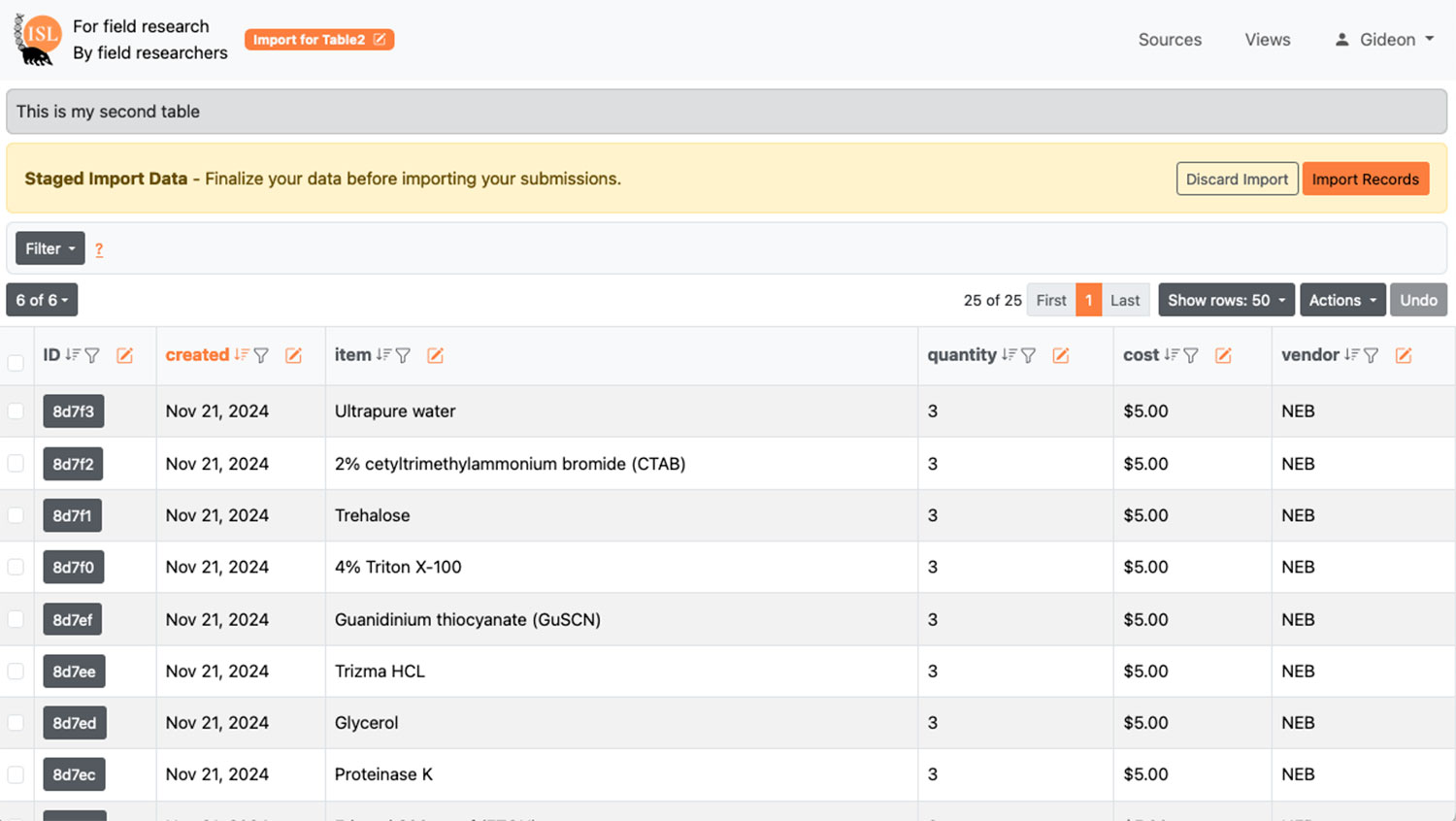The image size is (1456, 821).
Task: Toggle the select-all checkbox in table header
Action: 16,362
